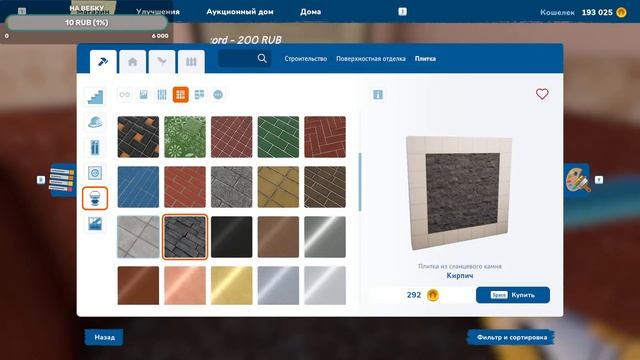
Task: Select copper brown tile in bottom row
Action: [138, 285]
